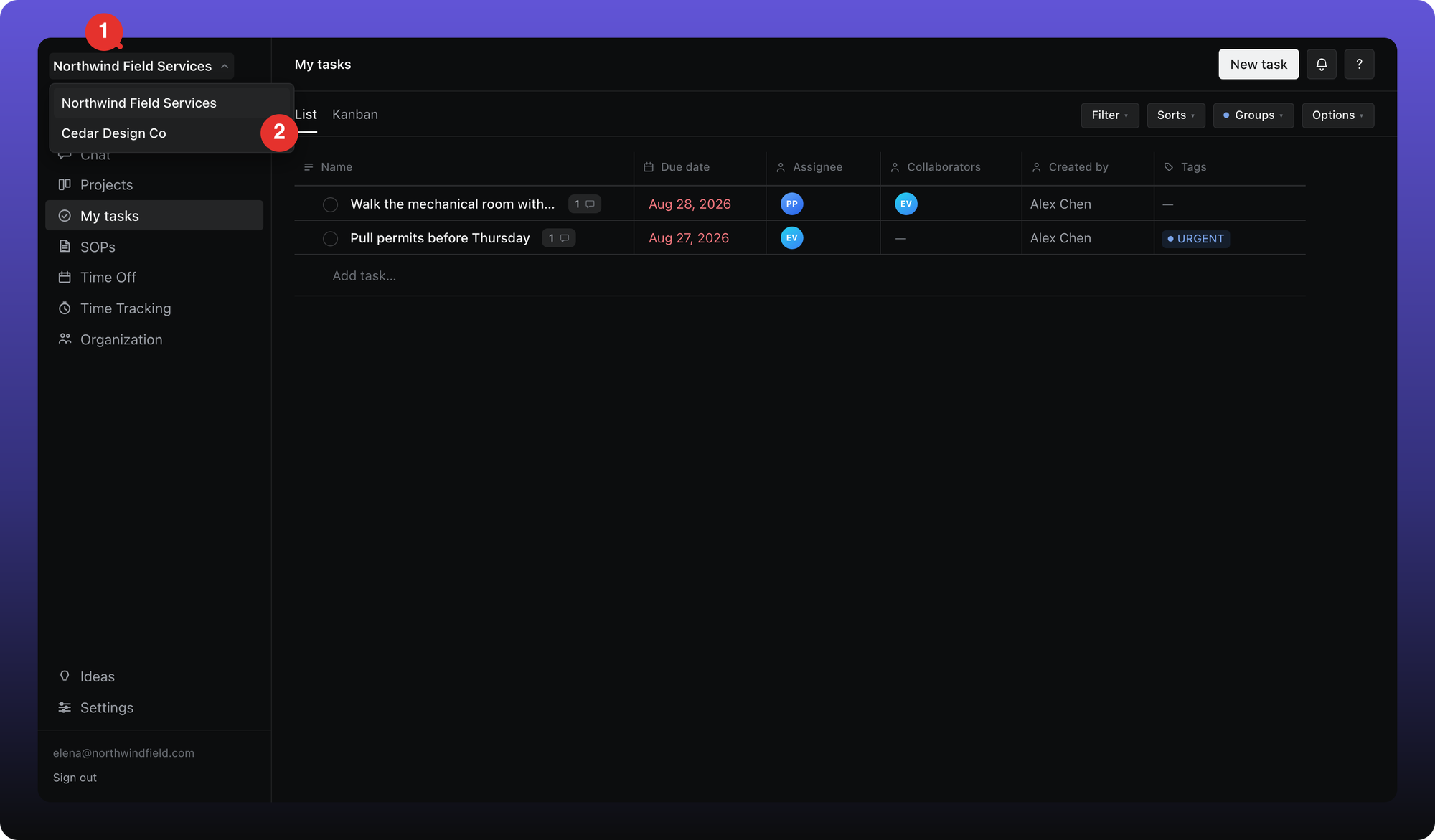Image resolution: width=1435 pixels, height=840 pixels.
Task: Go to SOPs in the sidebar
Action: pyautogui.click(x=154, y=247)
